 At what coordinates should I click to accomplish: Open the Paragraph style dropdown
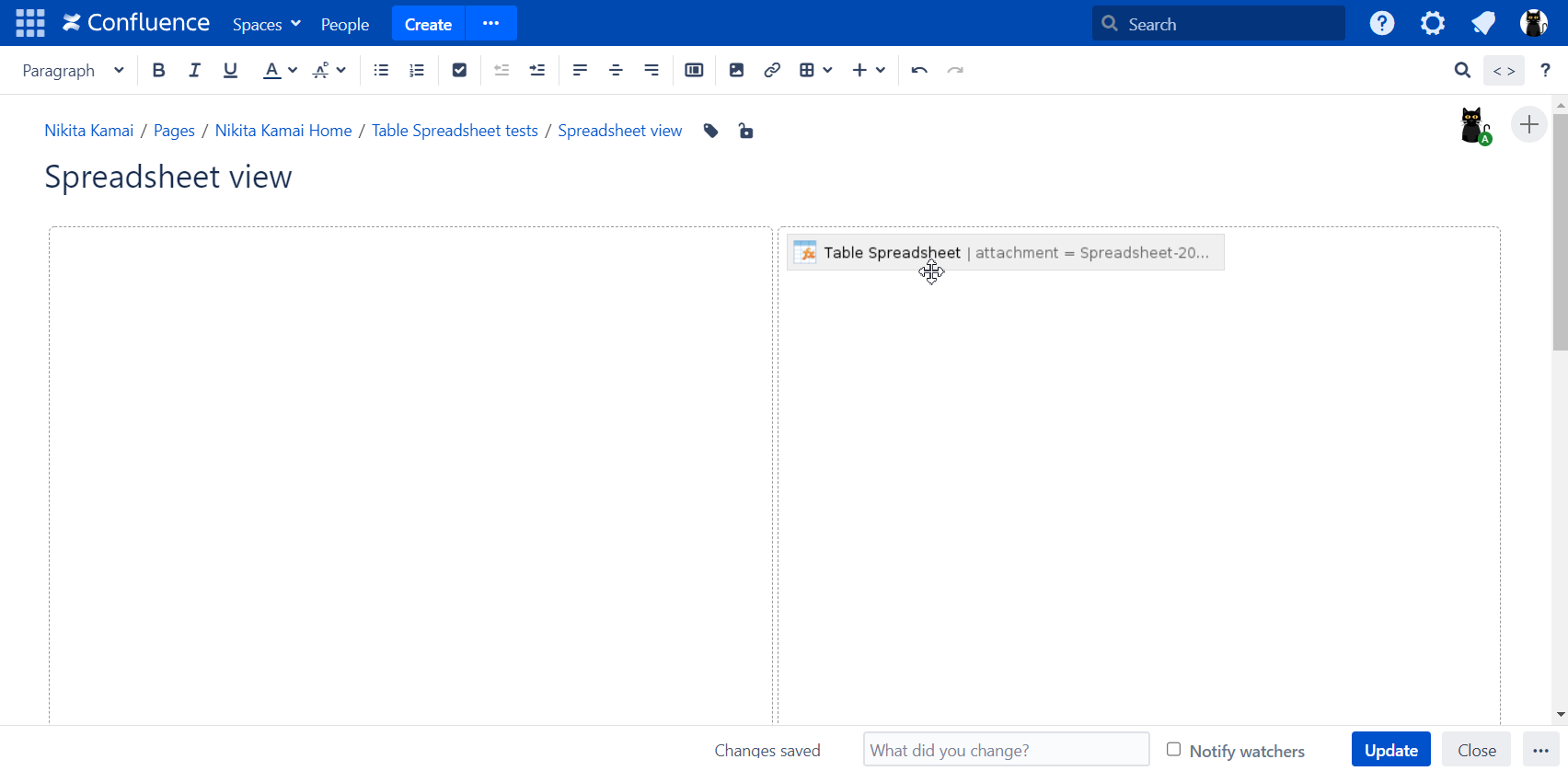tap(73, 70)
